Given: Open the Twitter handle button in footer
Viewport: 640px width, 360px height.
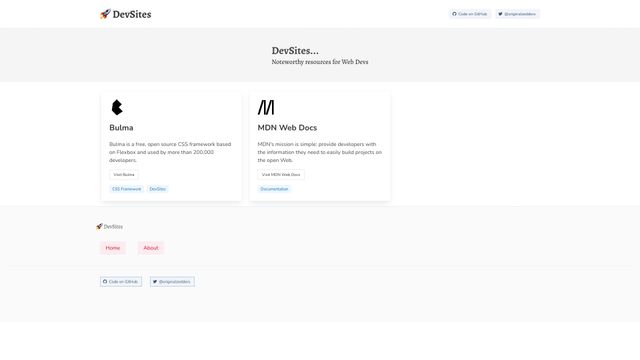Looking at the screenshot, I should pos(172,282).
